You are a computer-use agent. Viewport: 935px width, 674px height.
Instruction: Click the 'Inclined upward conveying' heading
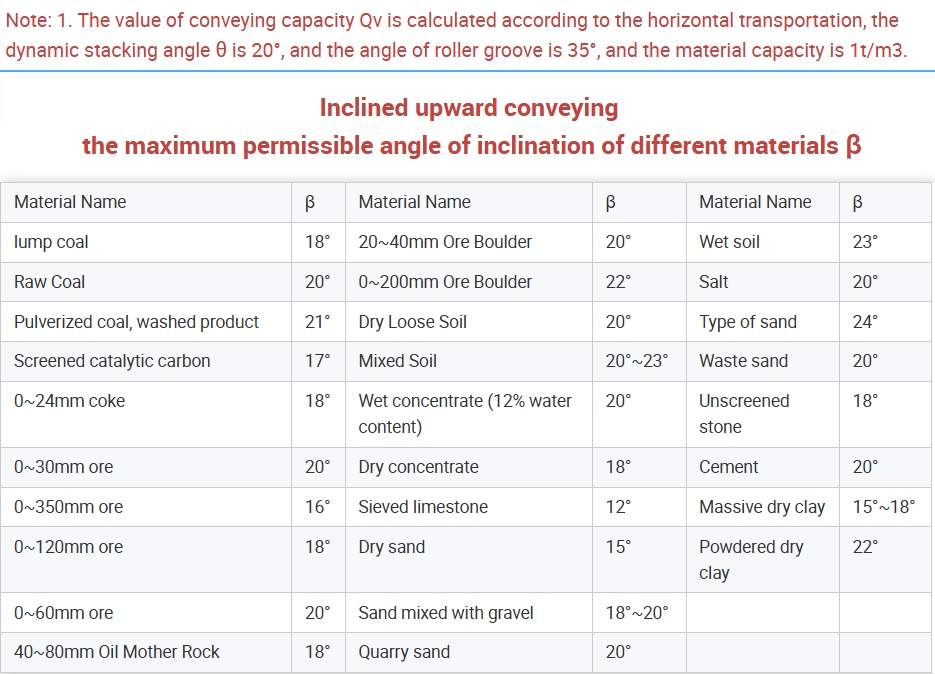click(x=469, y=108)
